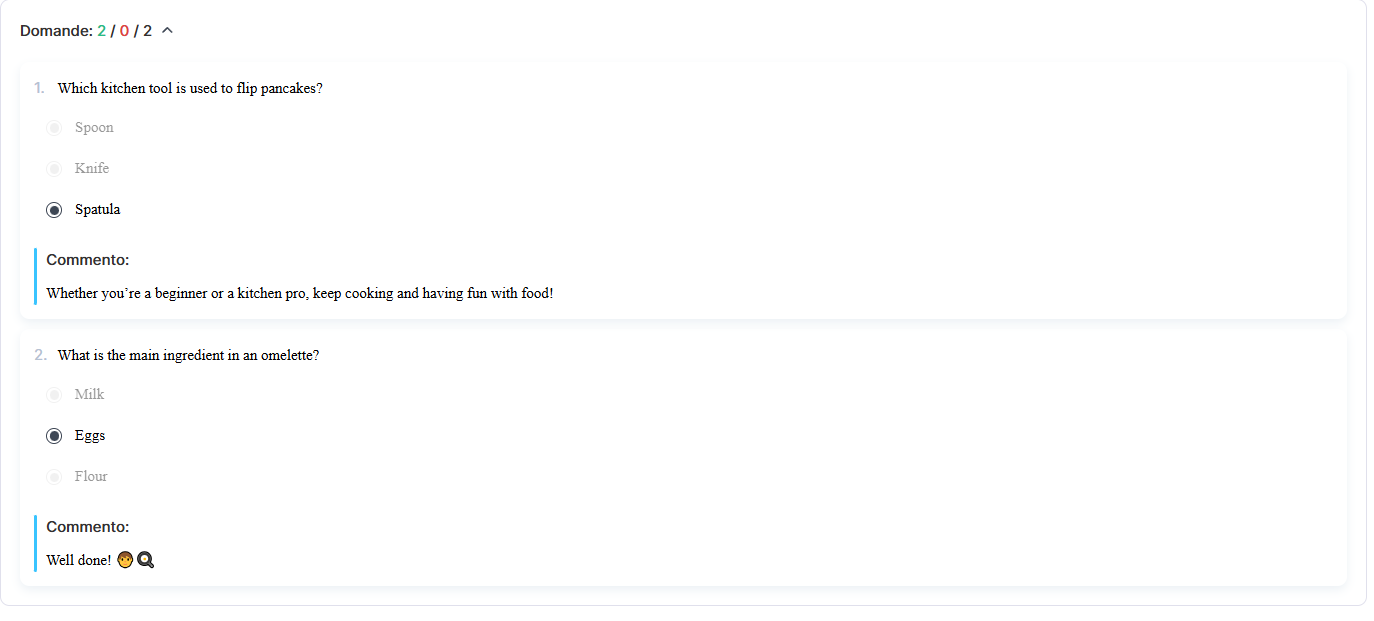Select the Knife radio button
The image size is (1374, 621).
point(54,169)
